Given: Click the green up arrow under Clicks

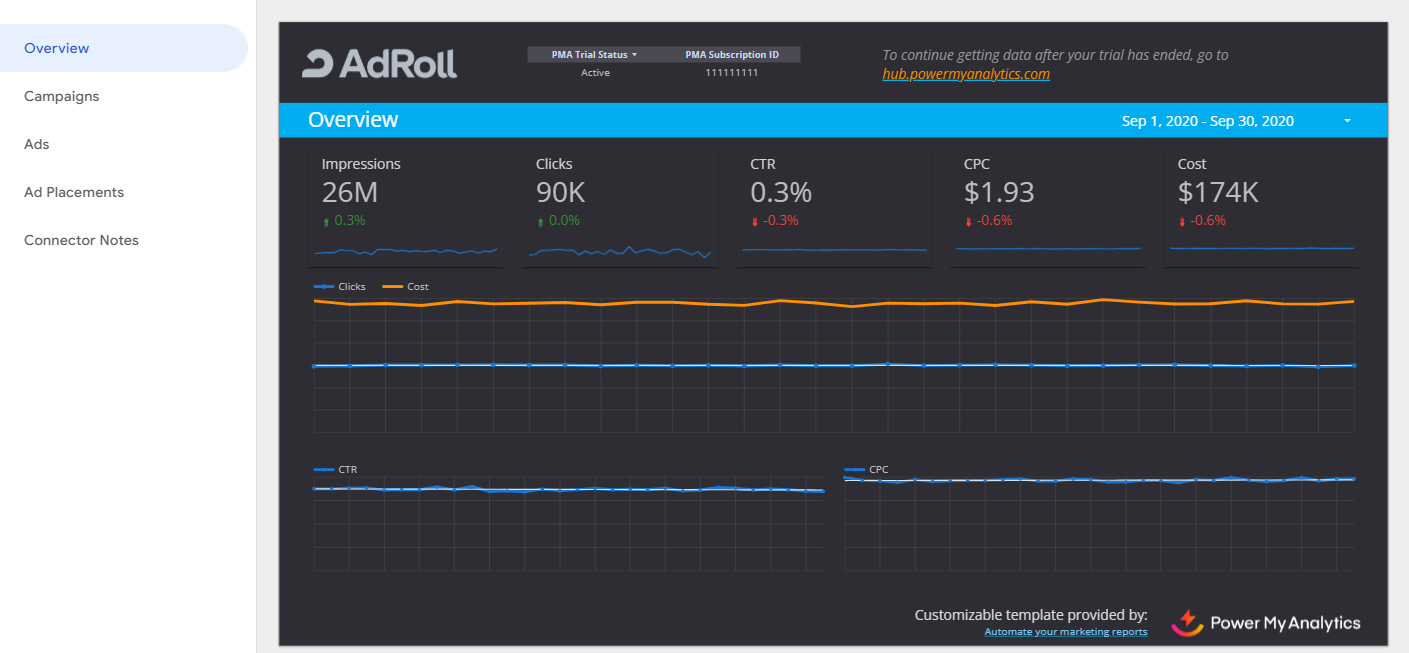Looking at the screenshot, I should [540, 221].
